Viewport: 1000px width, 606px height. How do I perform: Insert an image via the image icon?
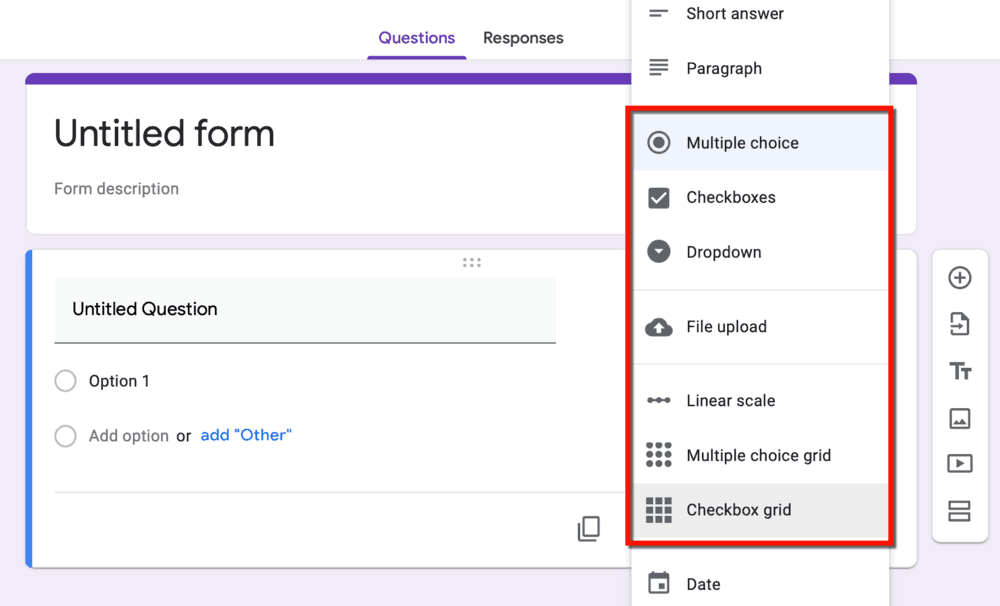[x=959, y=418]
